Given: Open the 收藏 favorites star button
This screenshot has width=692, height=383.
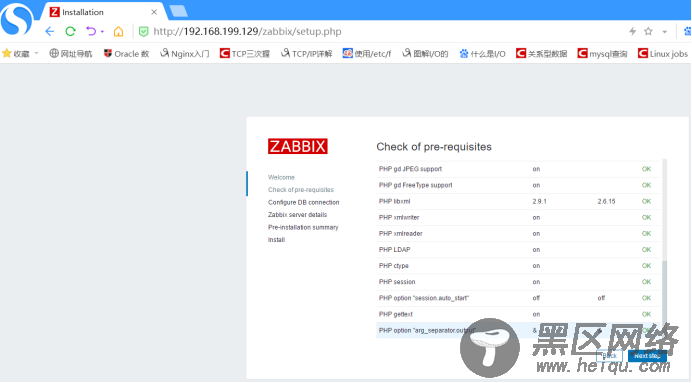Looking at the screenshot, I should (16, 54).
